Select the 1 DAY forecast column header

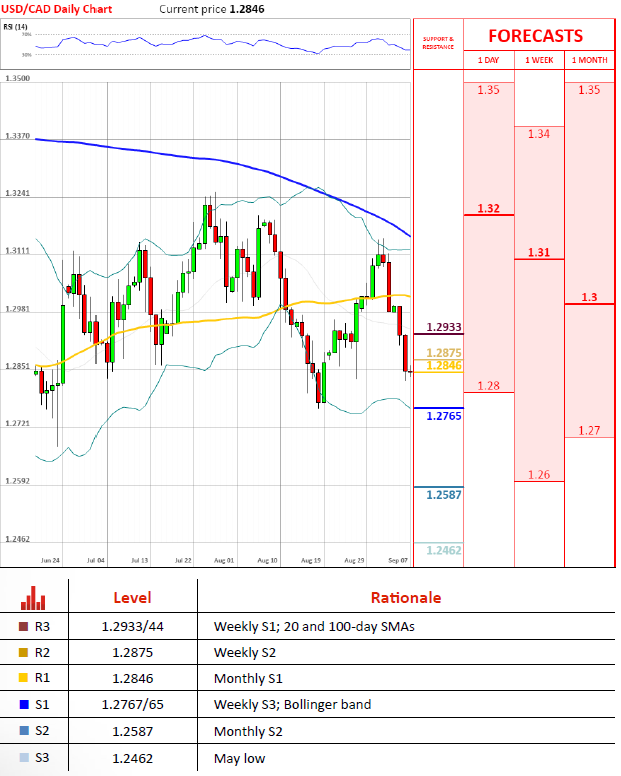(x=488, y=60)
